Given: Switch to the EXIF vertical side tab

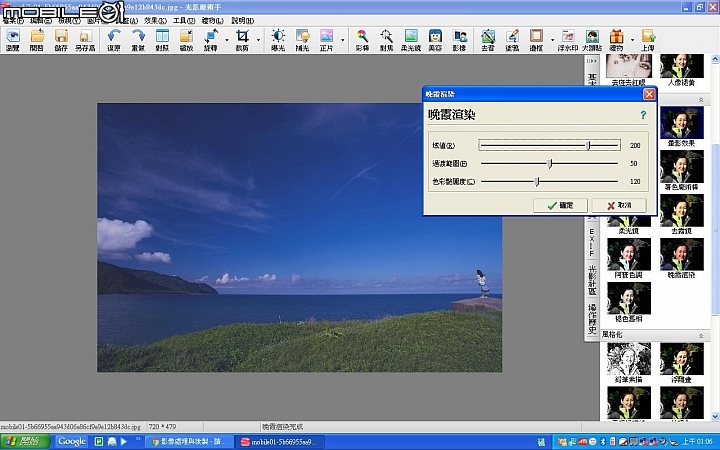Looking at the screenshot, I should (591, 242).
